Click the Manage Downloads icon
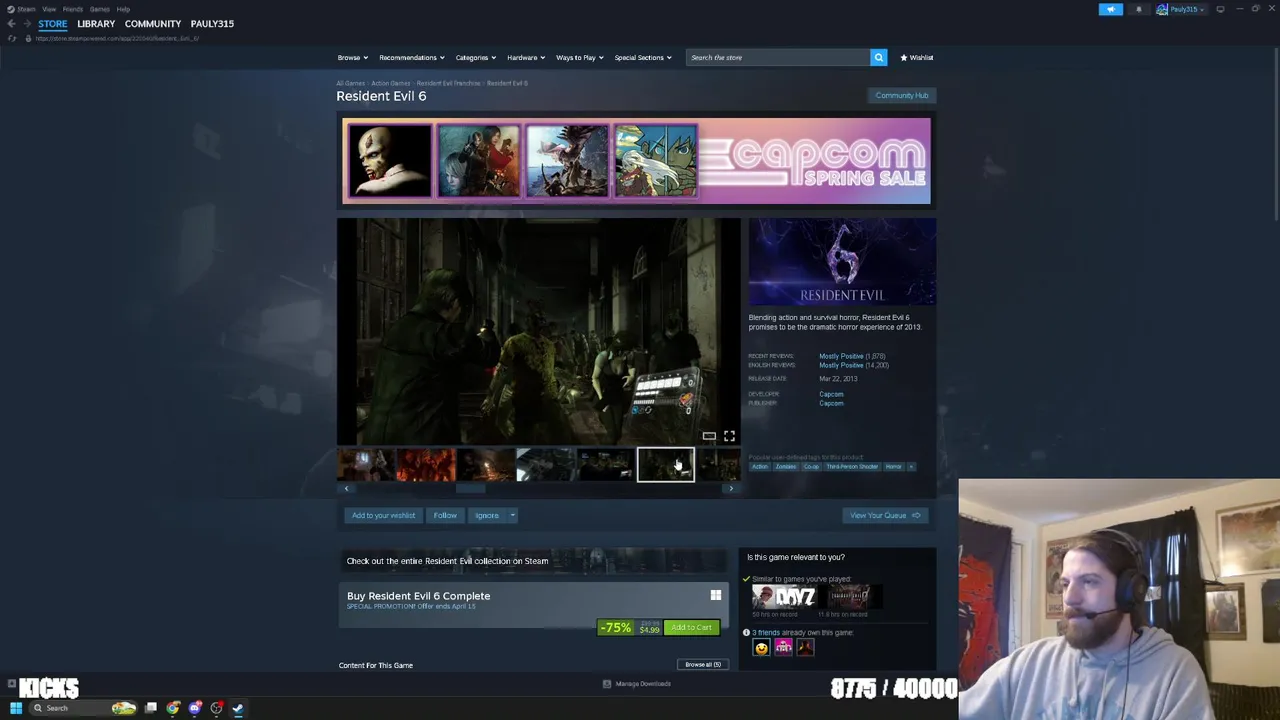This screenshot has width=1280, height=720. [x=606, y=684]
